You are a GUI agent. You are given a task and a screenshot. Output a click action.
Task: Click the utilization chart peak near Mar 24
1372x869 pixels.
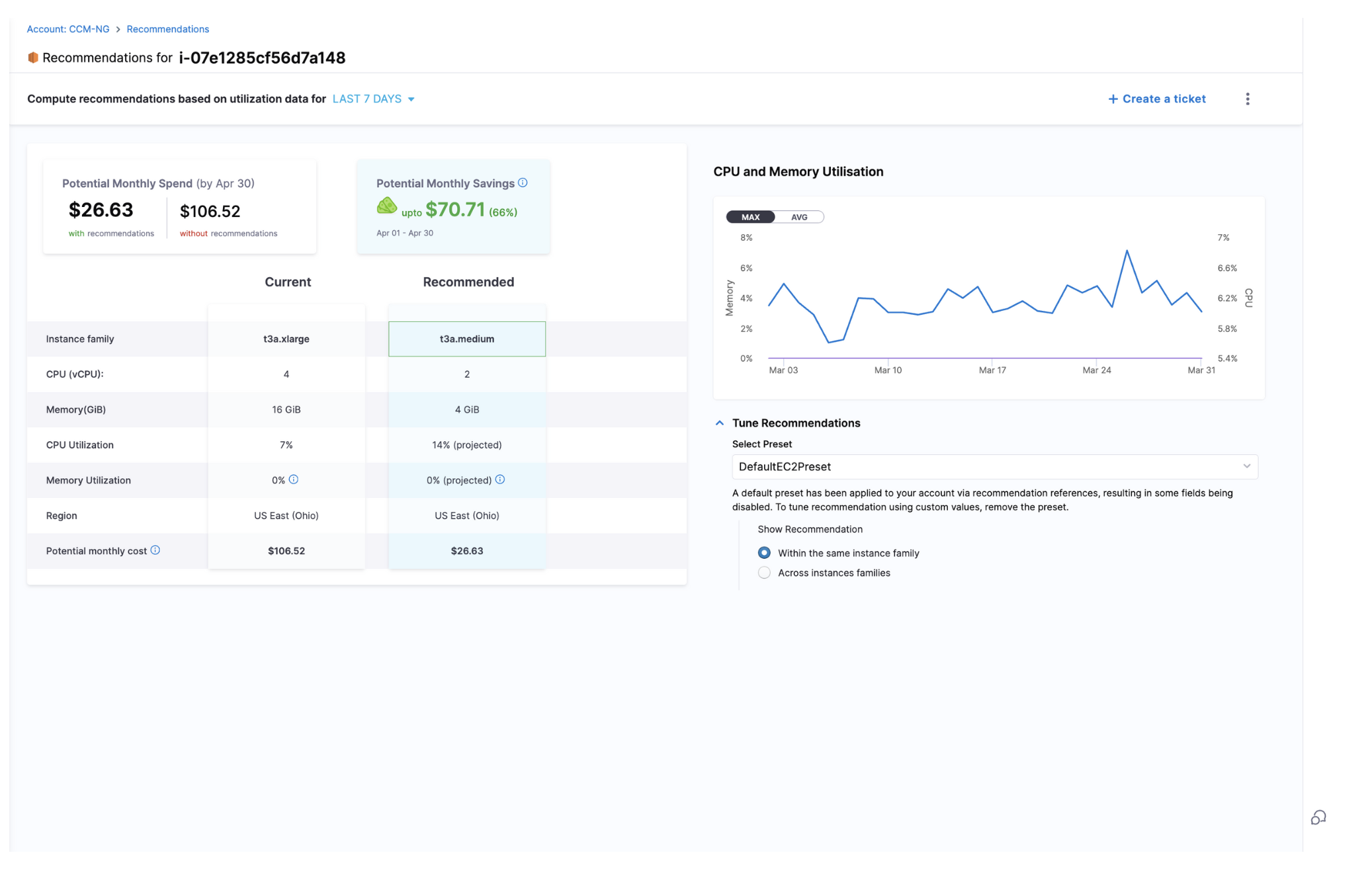pos(1127,251)
